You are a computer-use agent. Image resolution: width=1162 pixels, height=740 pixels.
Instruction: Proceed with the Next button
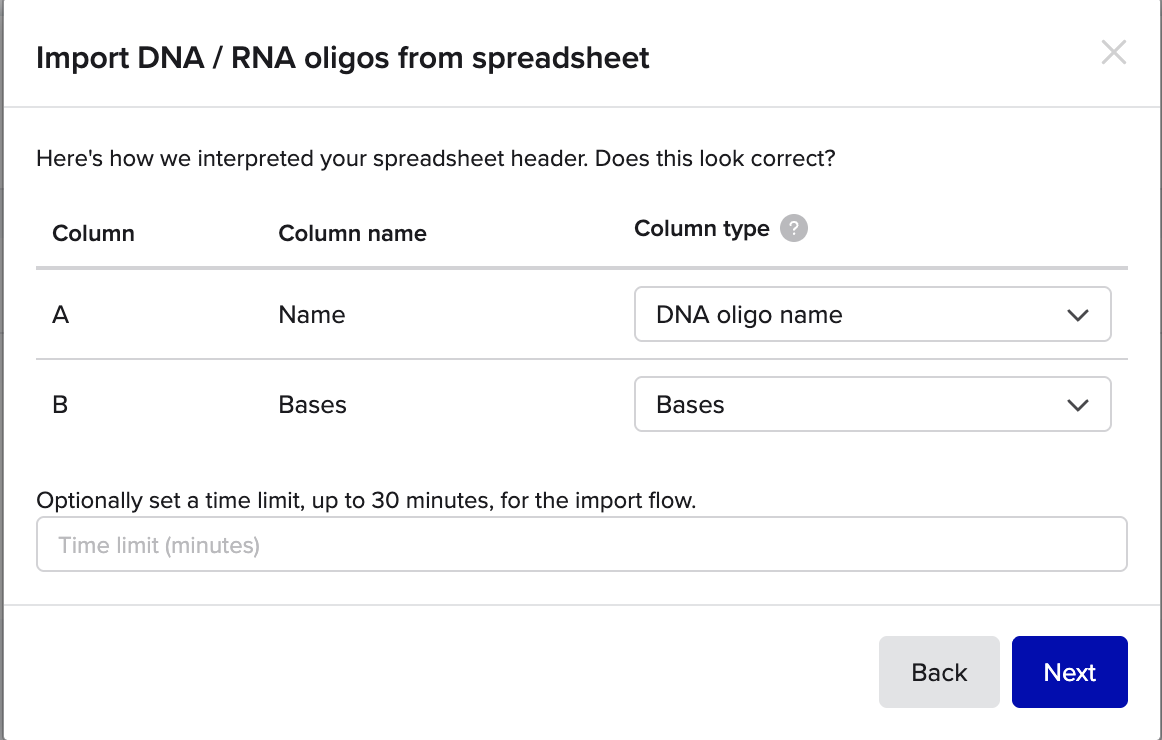tap(1069, 672)
